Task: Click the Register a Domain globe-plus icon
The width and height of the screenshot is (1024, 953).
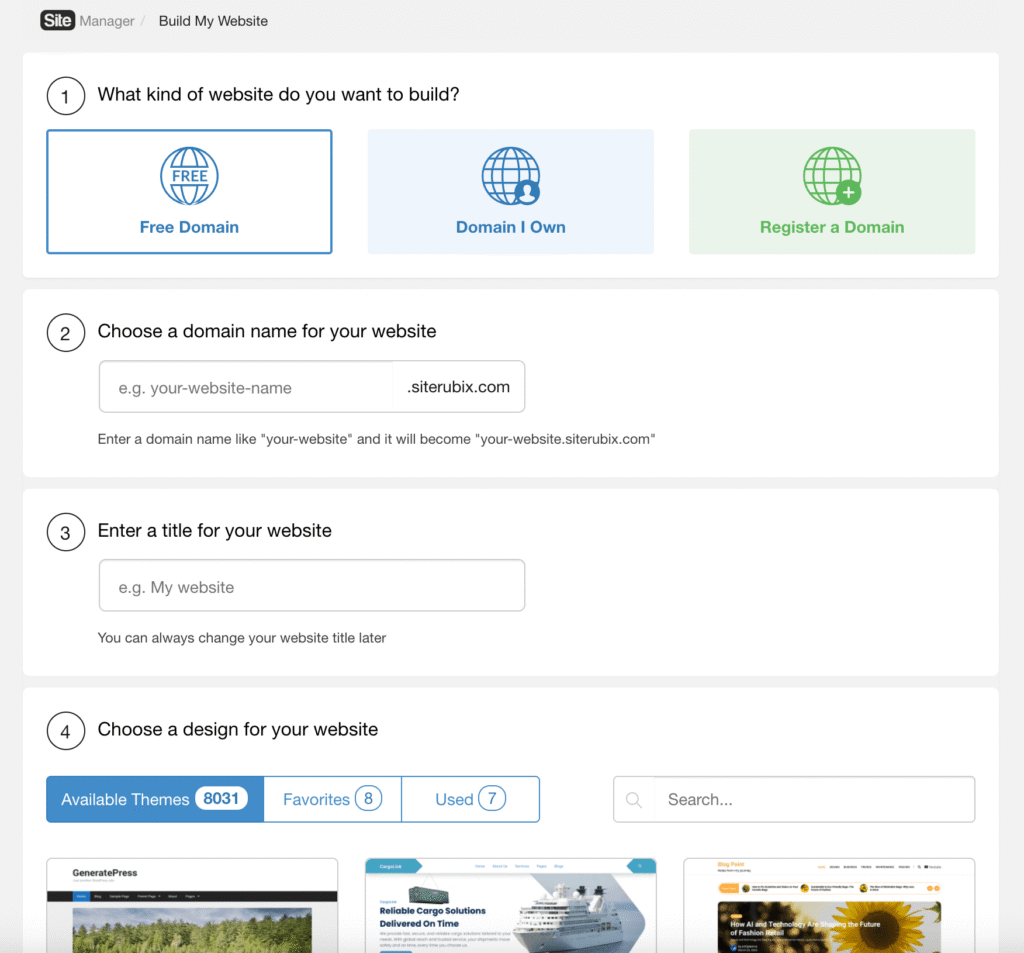Action: click(831, 176)
